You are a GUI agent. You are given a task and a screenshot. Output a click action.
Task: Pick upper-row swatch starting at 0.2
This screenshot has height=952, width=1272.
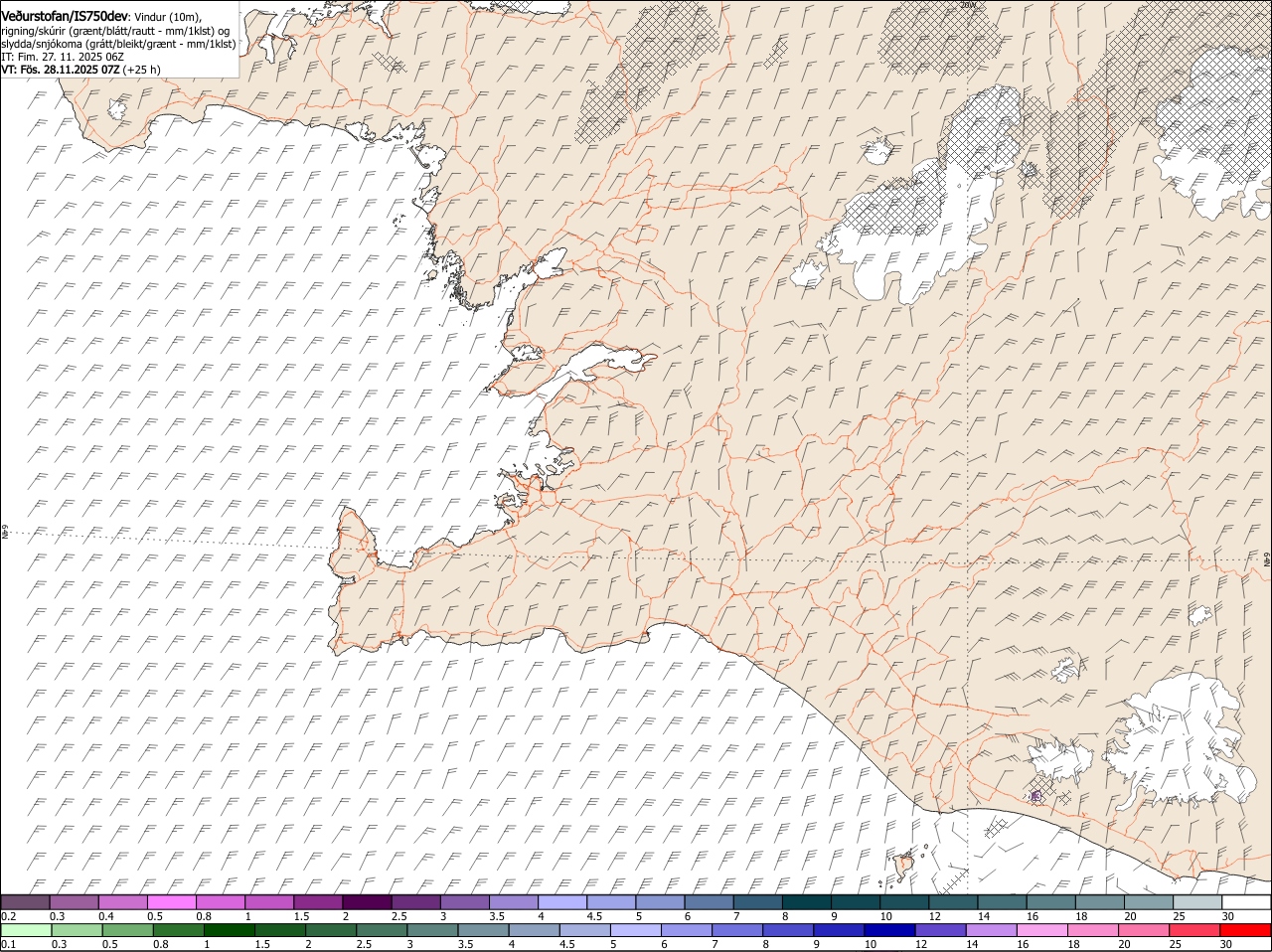pyautogui.click(x=26, y=902)
